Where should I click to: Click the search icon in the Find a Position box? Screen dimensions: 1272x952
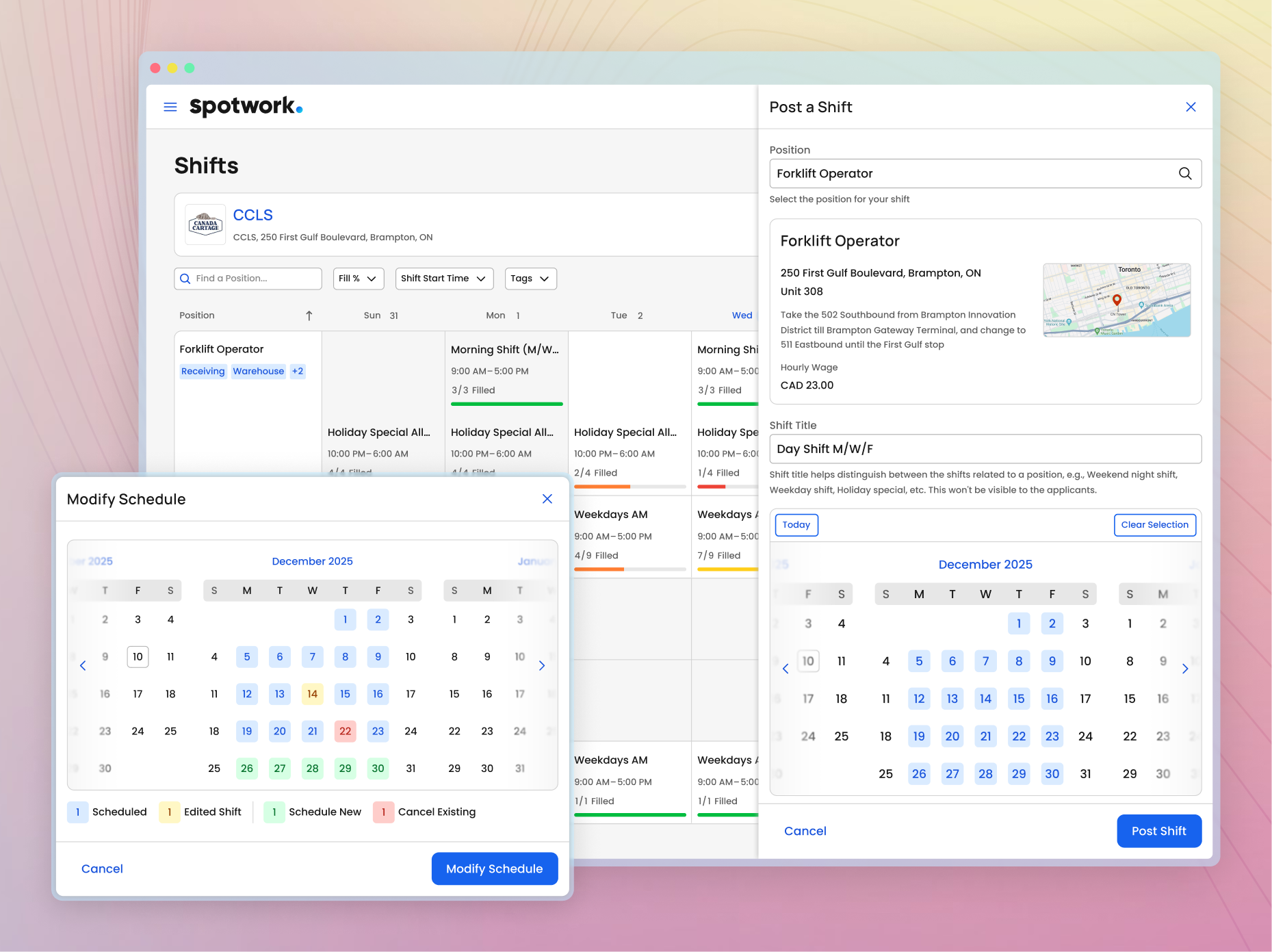185,279
